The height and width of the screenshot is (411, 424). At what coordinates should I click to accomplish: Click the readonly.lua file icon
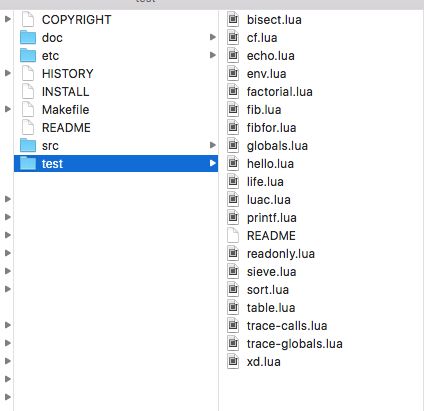233,253
